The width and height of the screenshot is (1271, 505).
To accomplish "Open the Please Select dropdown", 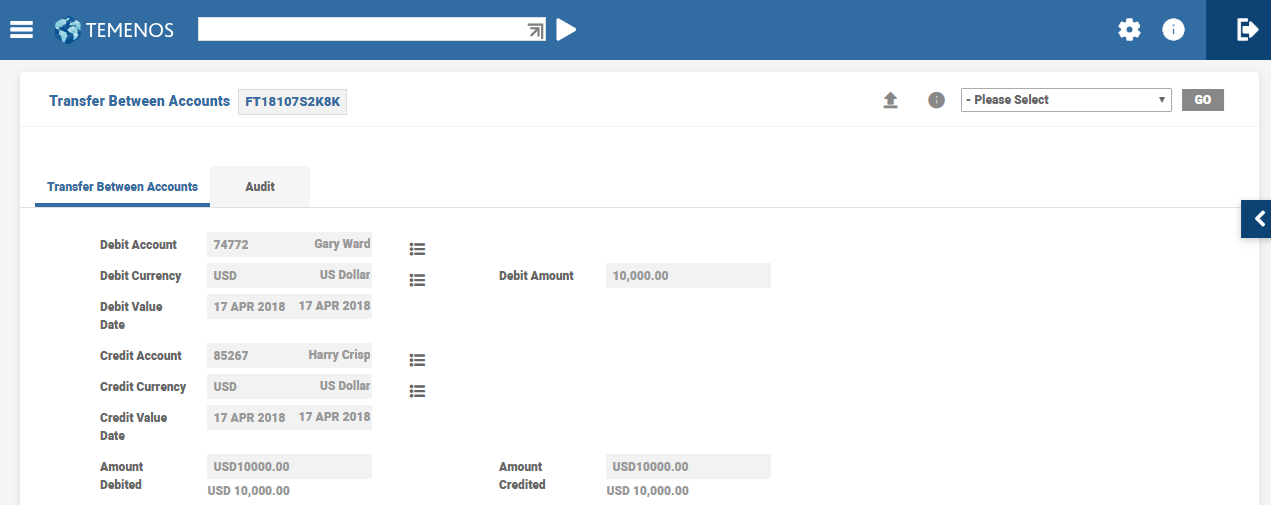I will pos(1065,100).
